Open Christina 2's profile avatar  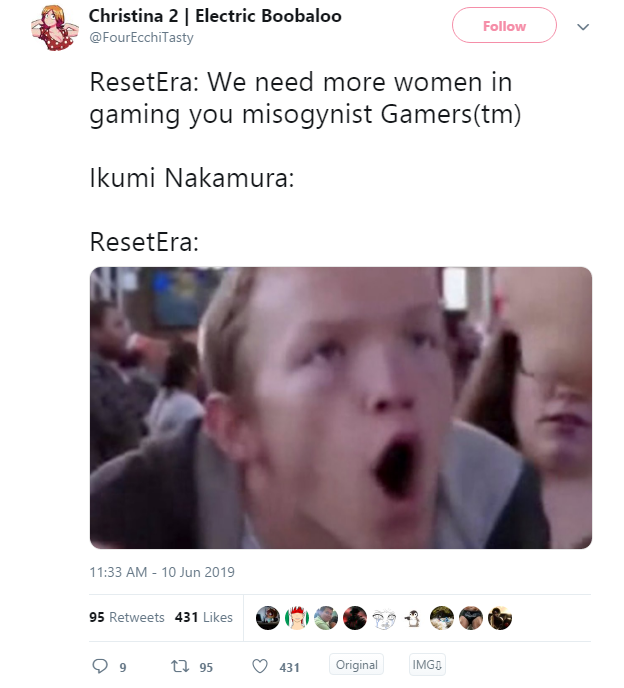click(55, 27)
